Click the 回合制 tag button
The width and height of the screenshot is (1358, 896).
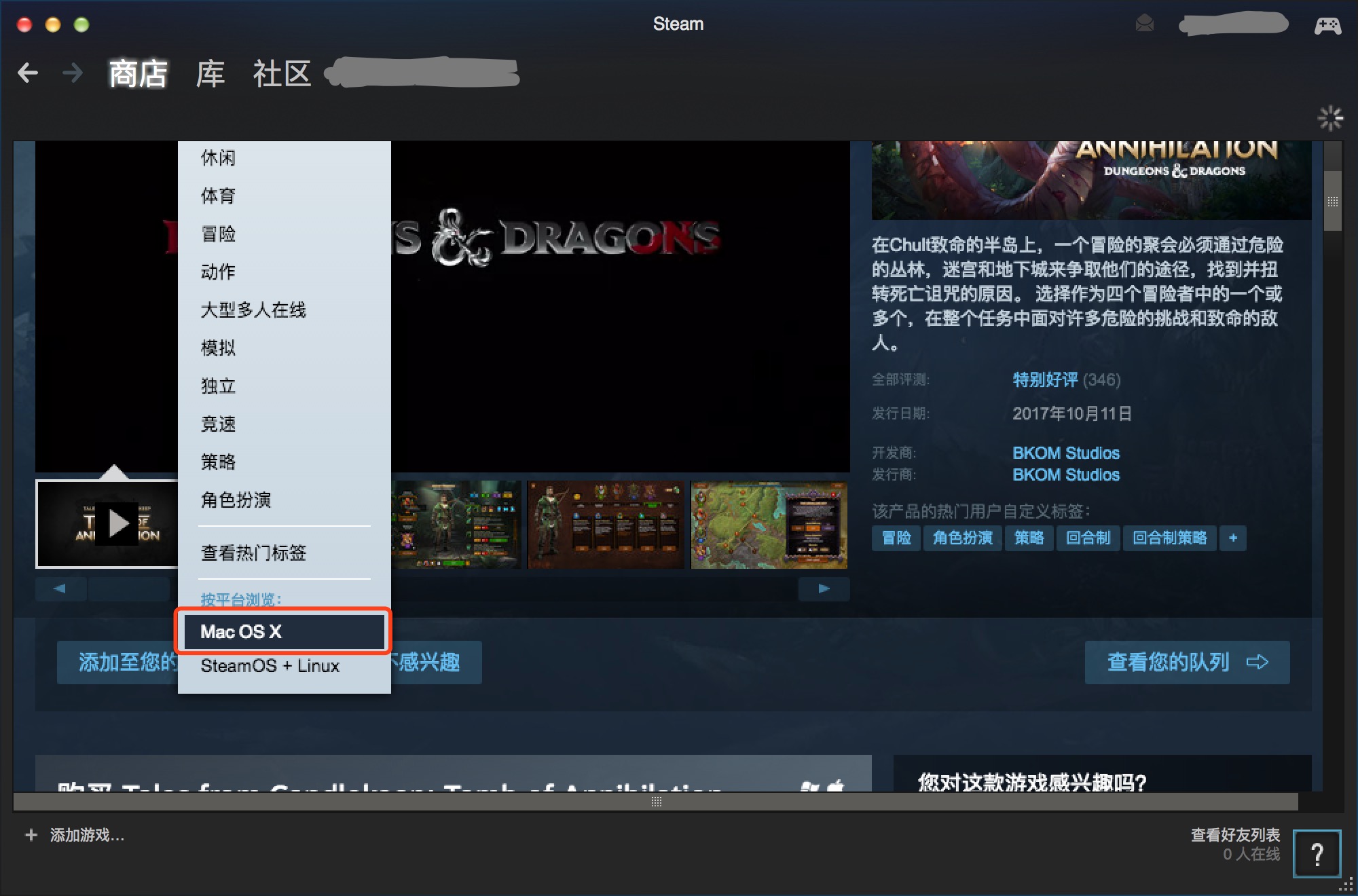coord(1088,538)
